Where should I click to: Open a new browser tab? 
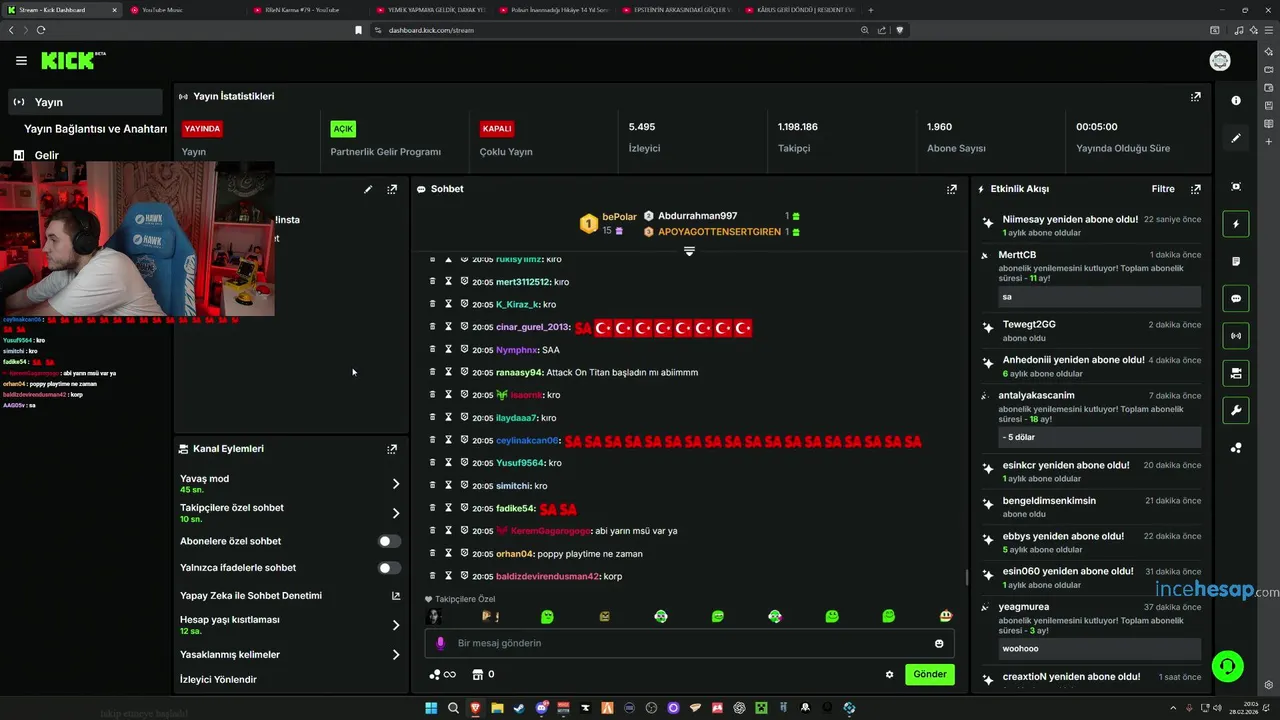pyautogui.click(x=871, y=10)
